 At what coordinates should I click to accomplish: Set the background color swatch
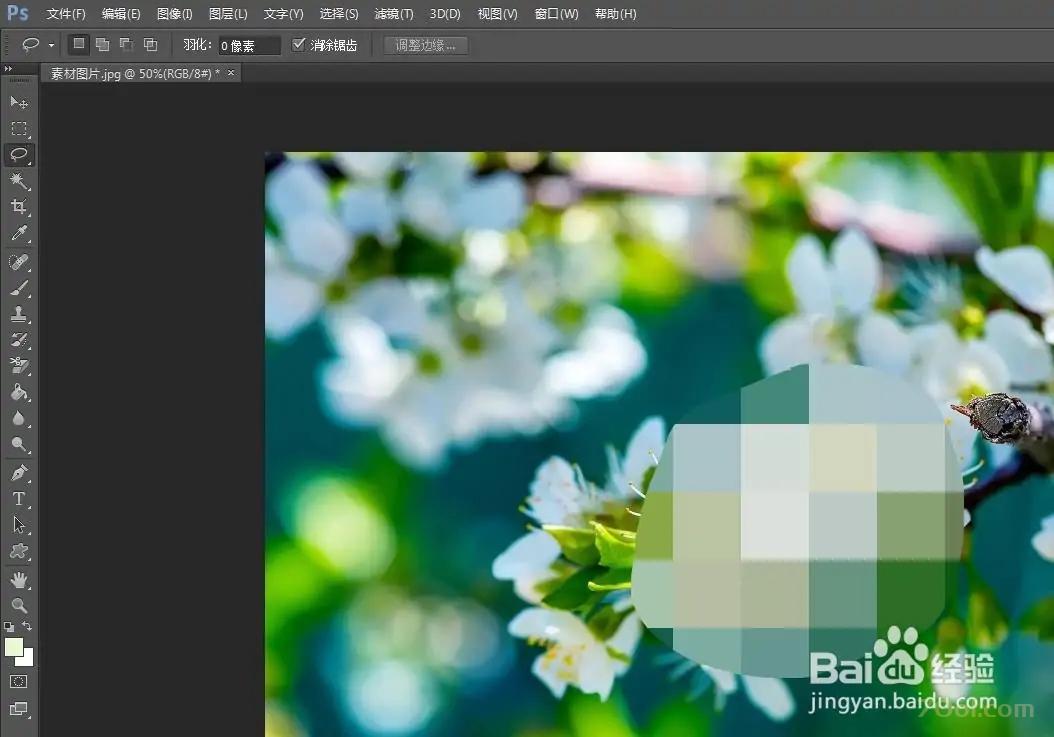[27, 659]
